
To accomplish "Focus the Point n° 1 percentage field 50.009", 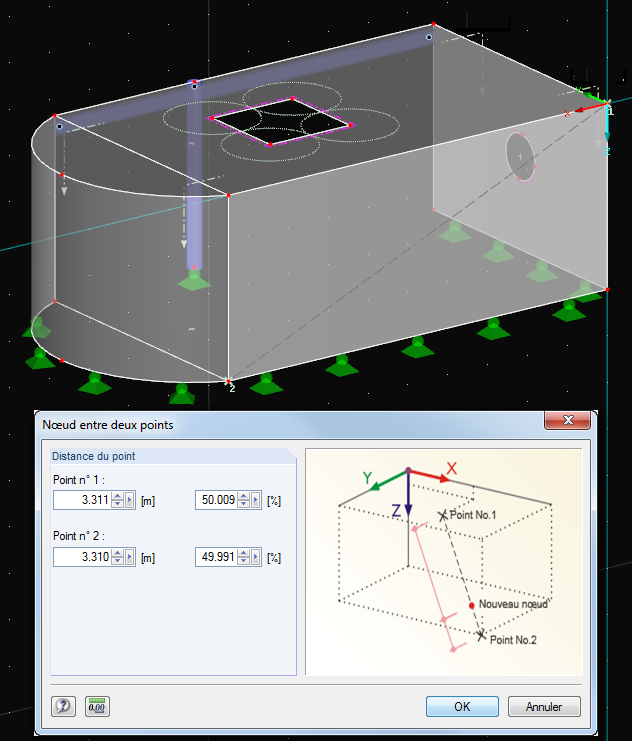I will (x=216, y=500).
